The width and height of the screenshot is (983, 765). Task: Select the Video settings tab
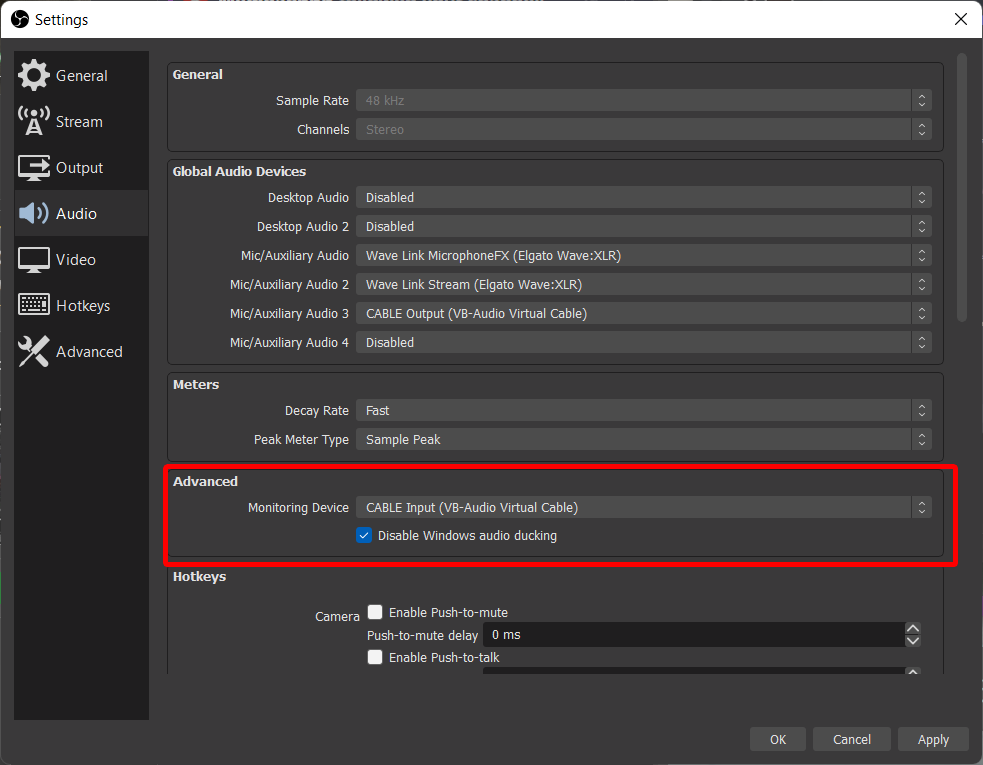tap(81, 260)
